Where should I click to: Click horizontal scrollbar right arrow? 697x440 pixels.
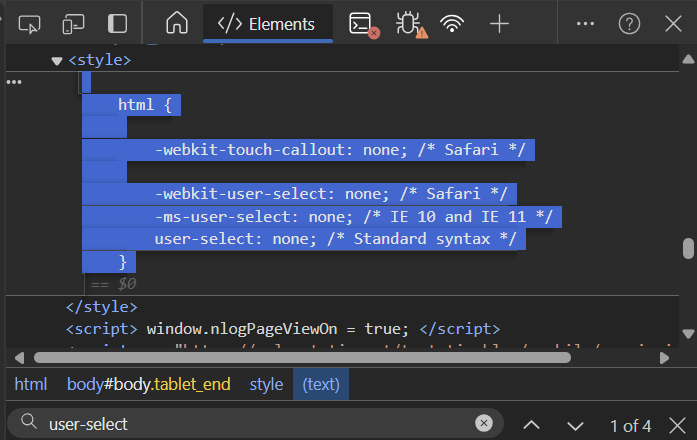[x=664, y=358]
